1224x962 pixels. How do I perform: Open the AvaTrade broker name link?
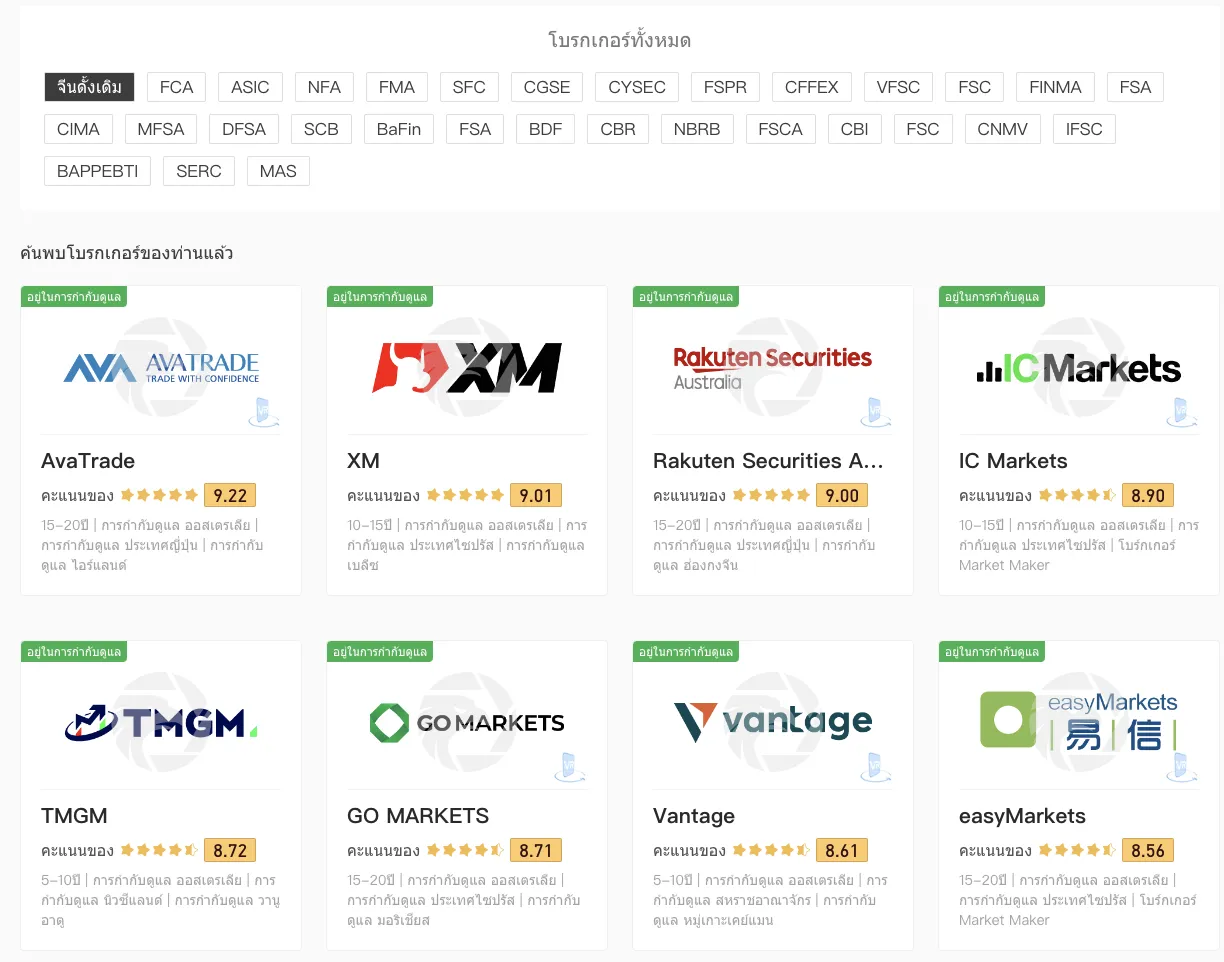[88, 461]
